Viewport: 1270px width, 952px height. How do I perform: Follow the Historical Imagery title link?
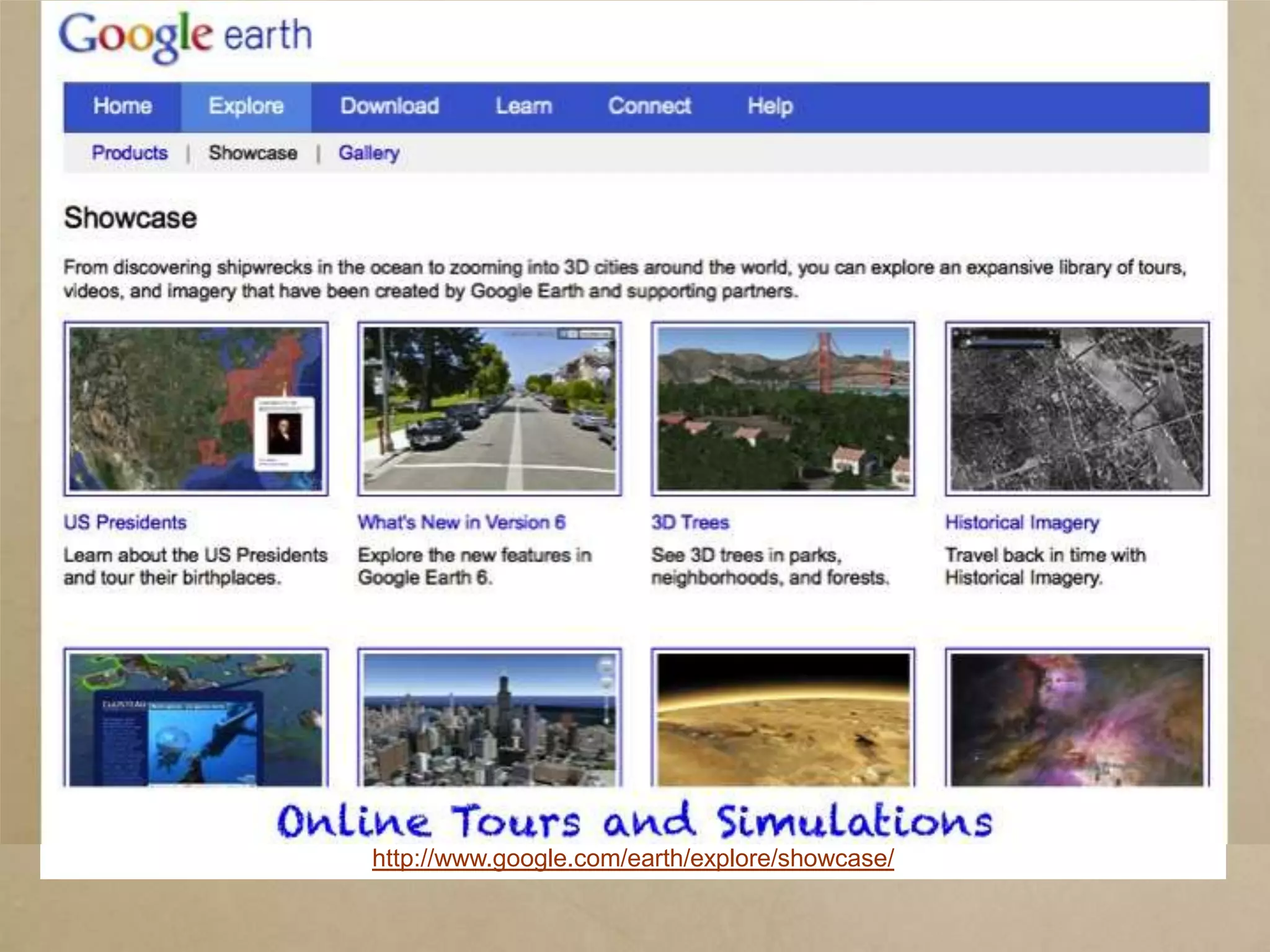point(1022,523)
